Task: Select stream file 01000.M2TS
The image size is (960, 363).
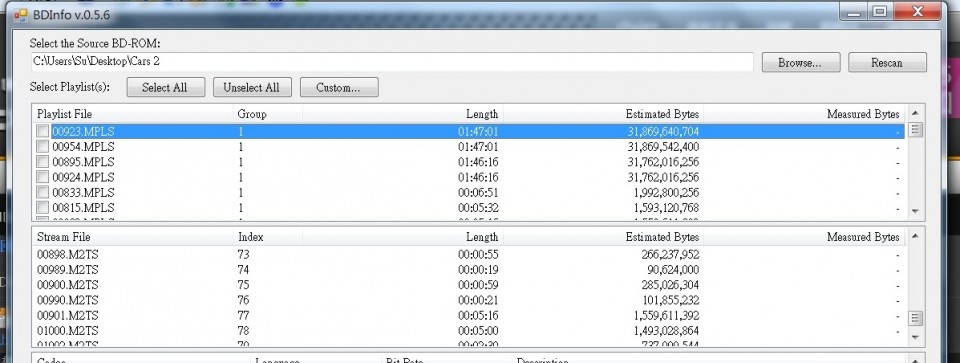Action: pos(68,331)
